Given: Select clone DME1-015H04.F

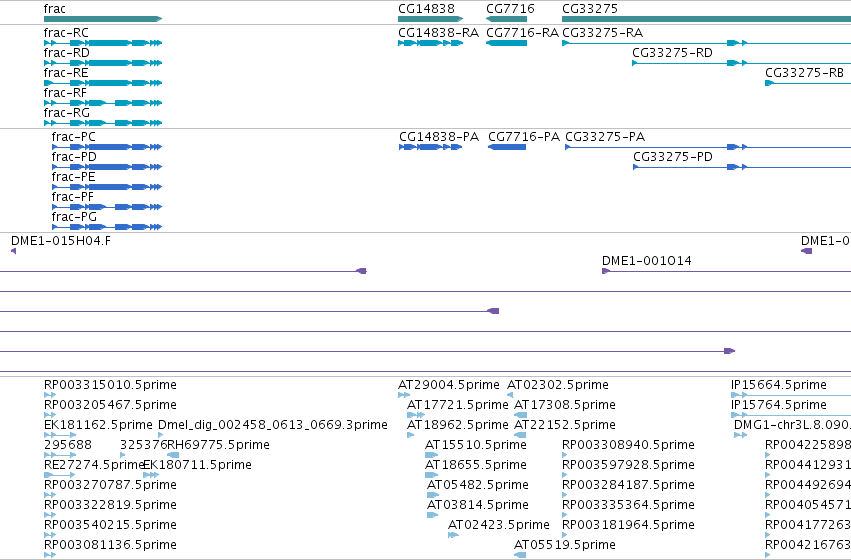Looking at the screenshot, I should pos(14,251).
